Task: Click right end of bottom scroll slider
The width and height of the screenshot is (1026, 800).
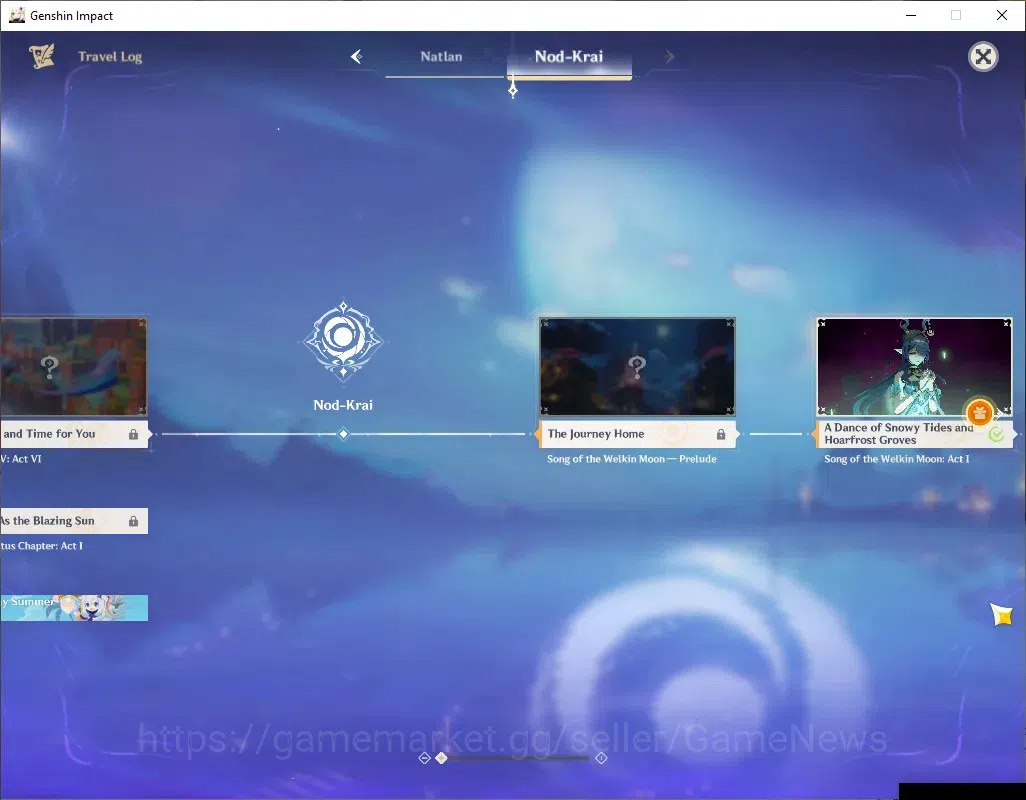Action: point(601,758)
